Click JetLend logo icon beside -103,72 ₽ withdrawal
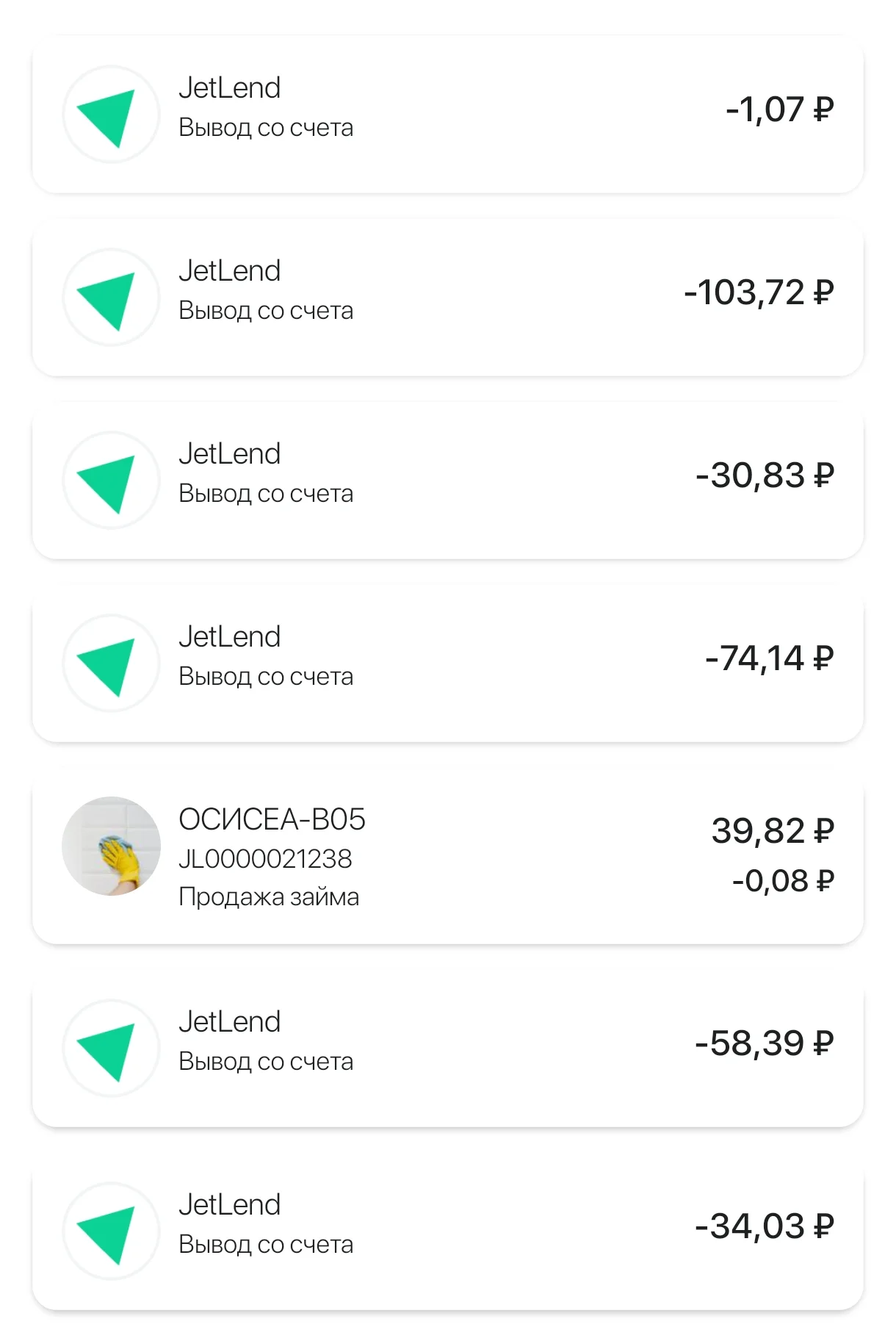Viewport: 896px width, 1341px height. (111, 298)
